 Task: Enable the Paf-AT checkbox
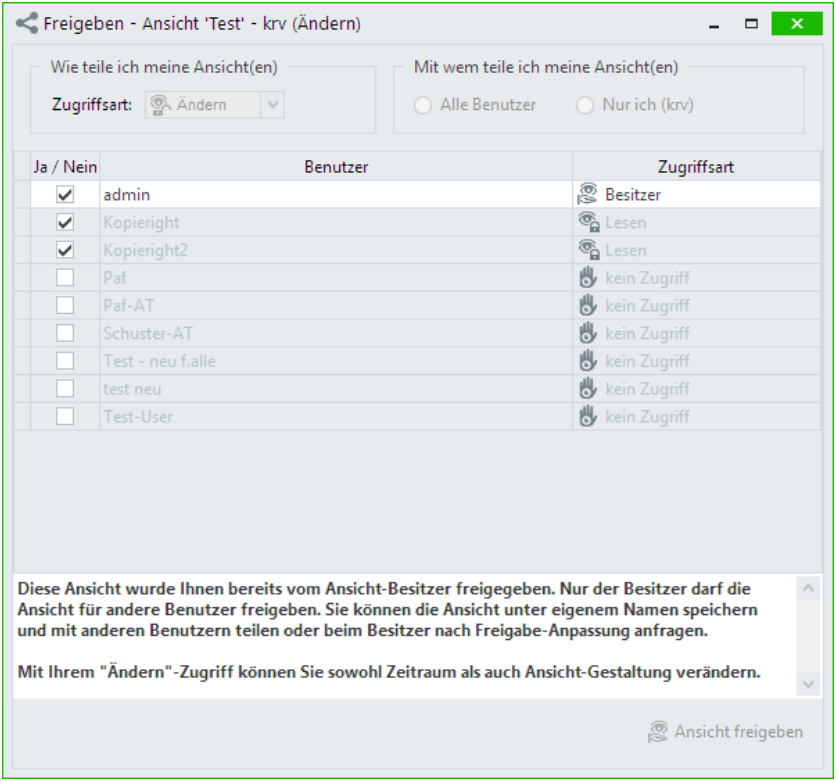65,306
